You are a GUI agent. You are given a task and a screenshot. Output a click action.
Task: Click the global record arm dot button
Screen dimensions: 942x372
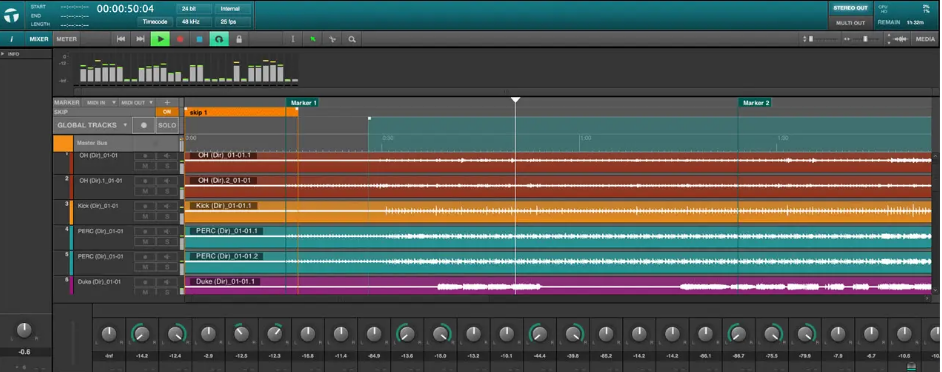[x=144, y=125]
